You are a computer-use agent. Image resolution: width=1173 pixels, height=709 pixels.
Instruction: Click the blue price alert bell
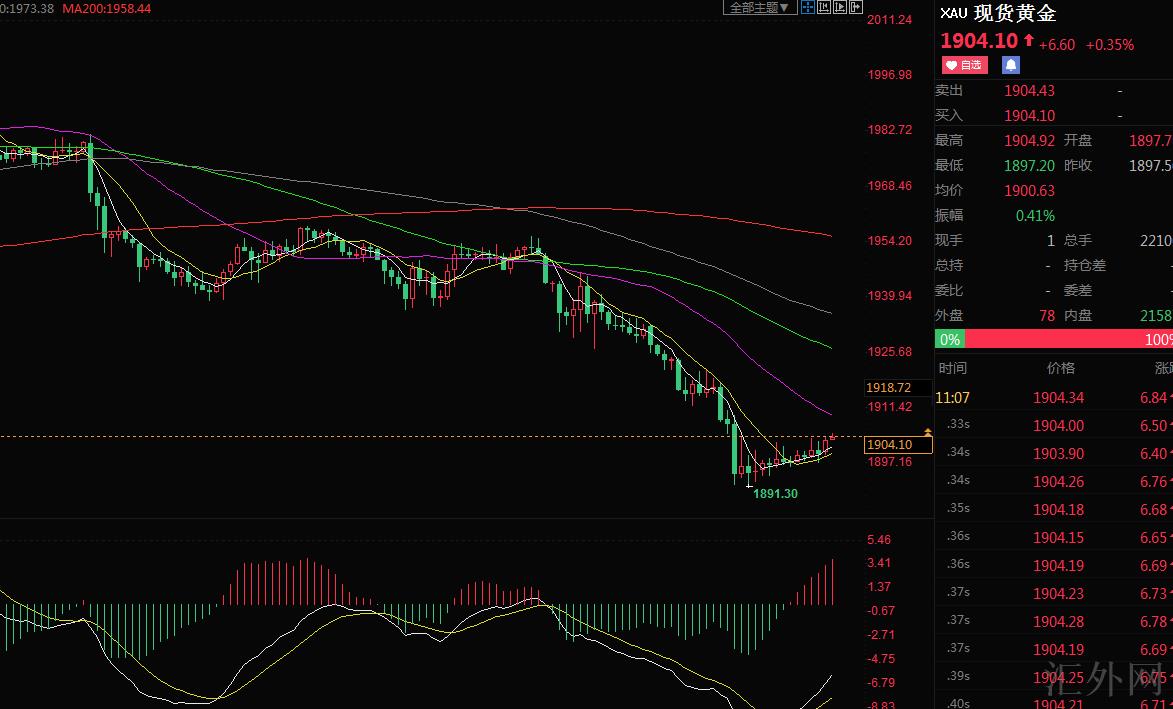pos(1011,65)
